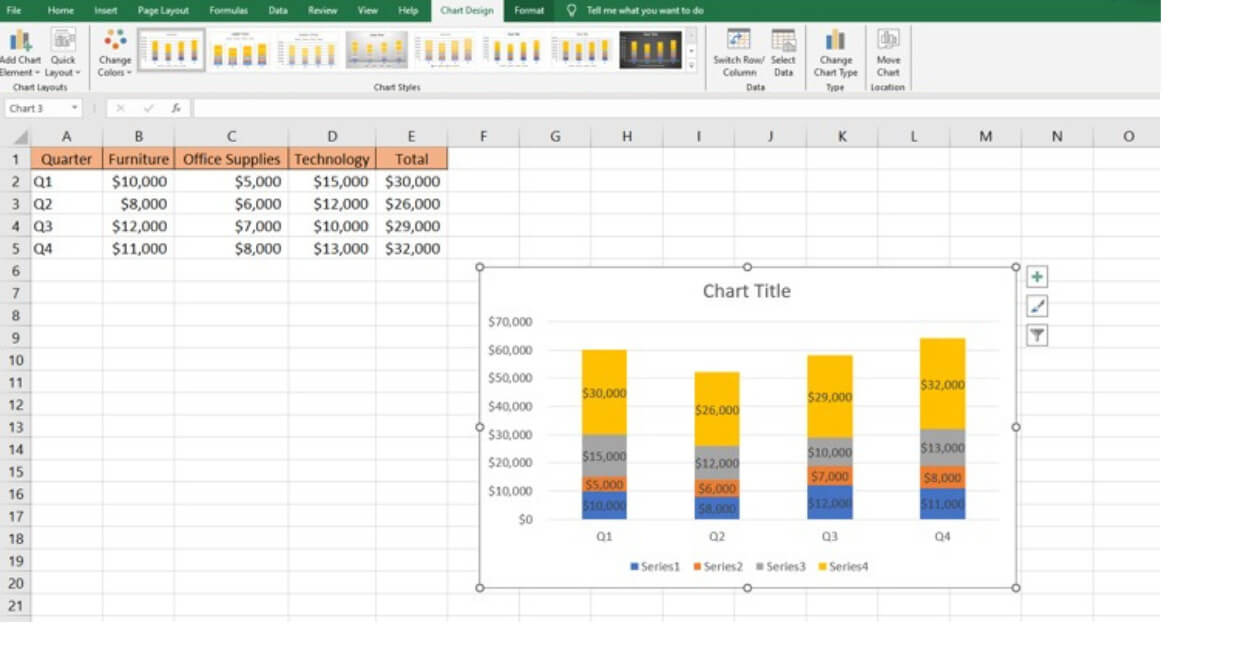Image resolution: width=1248 pixels, height=648 pixels.
Task: Expand the Chart Styles gallery More arrow
Action: [691, 69]
